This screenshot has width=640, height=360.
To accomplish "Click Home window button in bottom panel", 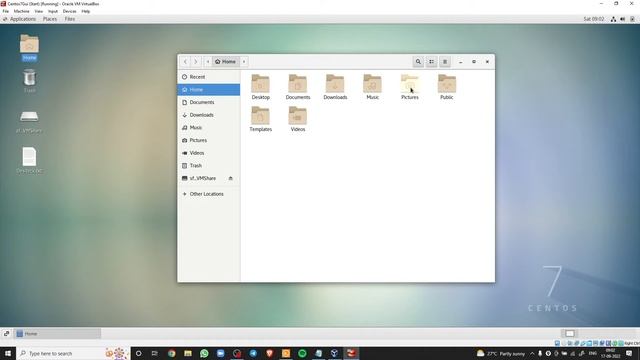I will pos(58,333).
